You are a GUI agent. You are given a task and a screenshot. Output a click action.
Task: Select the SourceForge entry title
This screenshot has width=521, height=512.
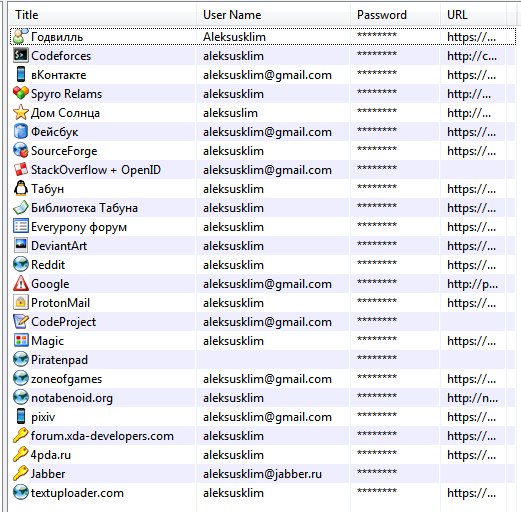coord(64,151)
